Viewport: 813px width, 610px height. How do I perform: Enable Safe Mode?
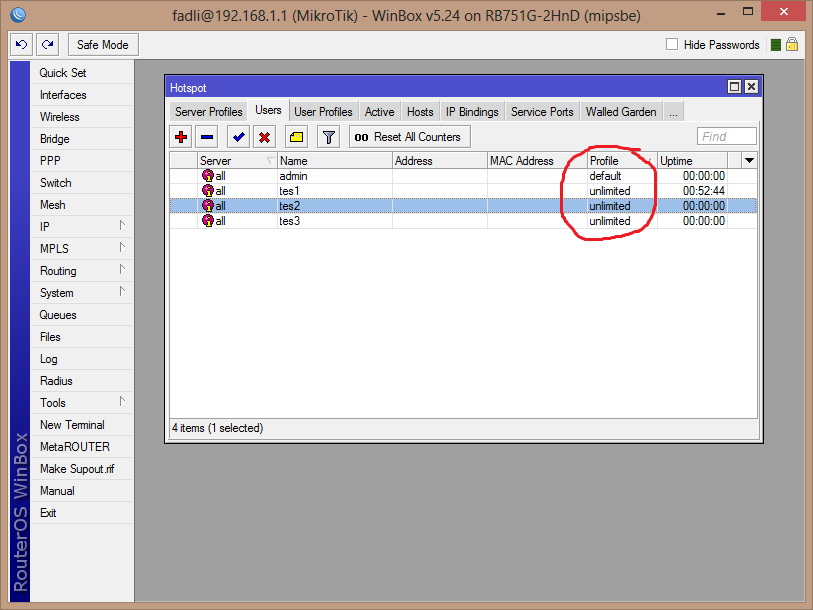[x=102, y=44]
